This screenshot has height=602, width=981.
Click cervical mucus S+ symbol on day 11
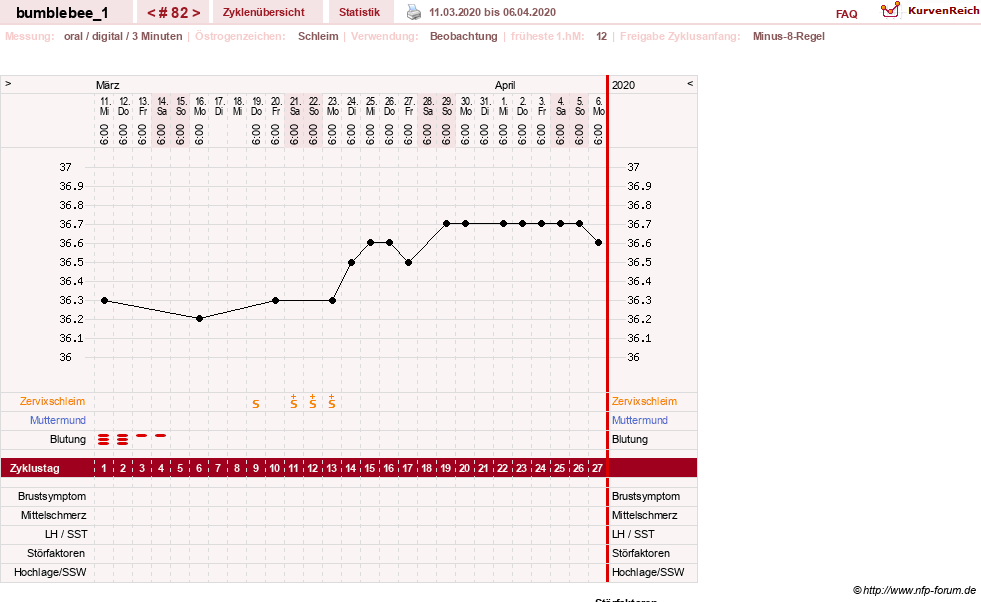(x=293, y=401)
